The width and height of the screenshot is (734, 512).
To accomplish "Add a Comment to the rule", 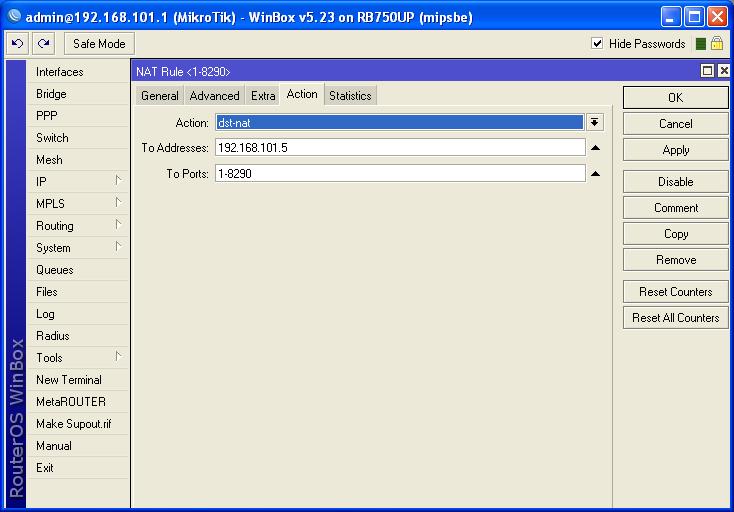I will click(675, 208).
